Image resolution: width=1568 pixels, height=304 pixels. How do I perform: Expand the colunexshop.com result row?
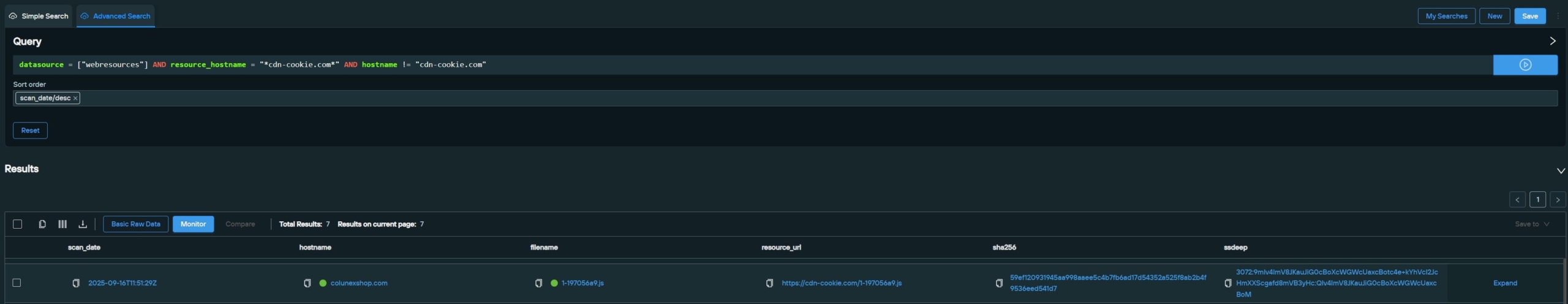click(x=1505, y=283)
